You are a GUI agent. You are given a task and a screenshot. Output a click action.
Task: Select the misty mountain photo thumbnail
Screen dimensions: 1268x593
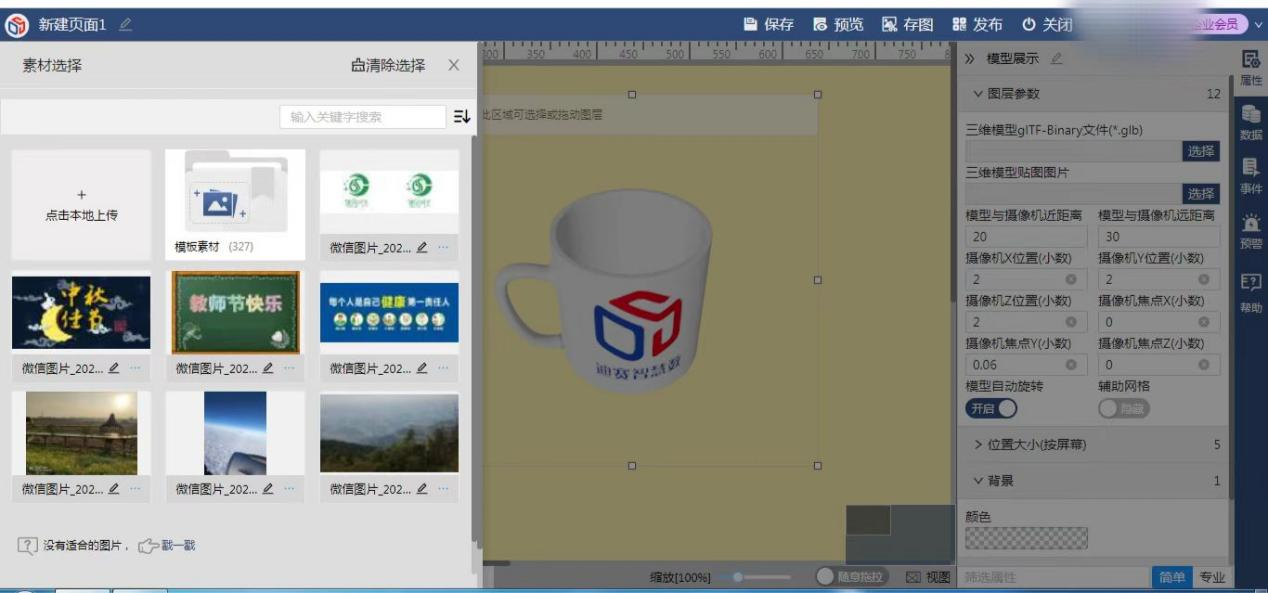(x=389, y=433)
